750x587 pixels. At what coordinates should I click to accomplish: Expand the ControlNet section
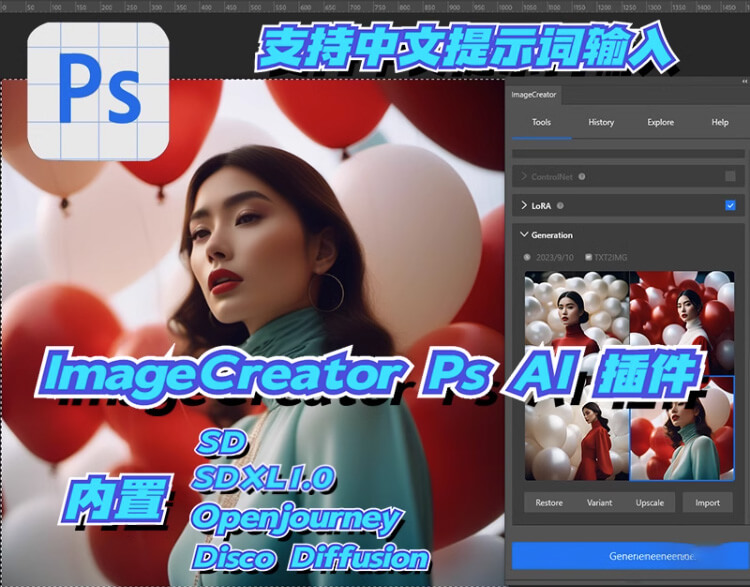coord(524,177)
